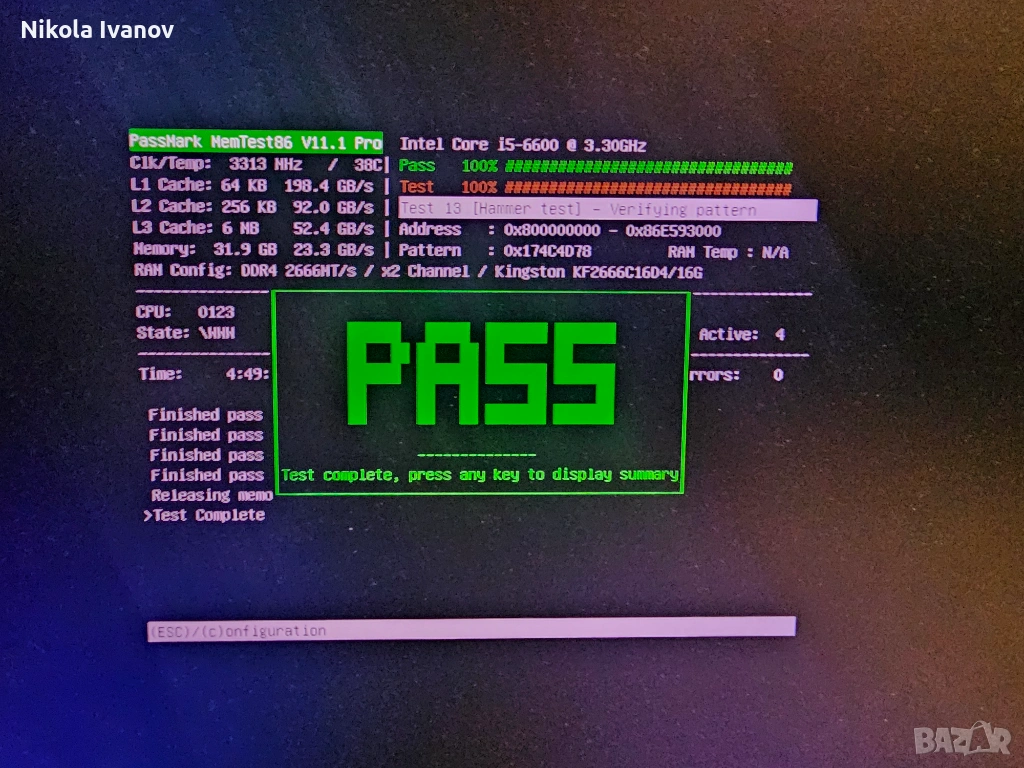Click the (ESC)/(c)onfiguration bar at the bottom
This screenshot has height=768, width=1024.
pos(471,629)
